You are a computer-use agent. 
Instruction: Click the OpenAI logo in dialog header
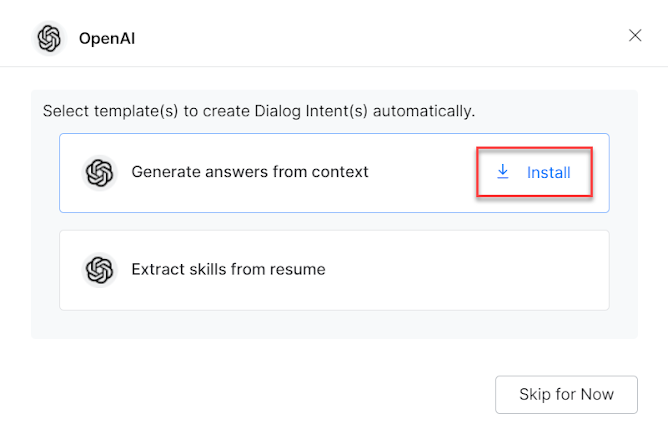coord(49,39)
